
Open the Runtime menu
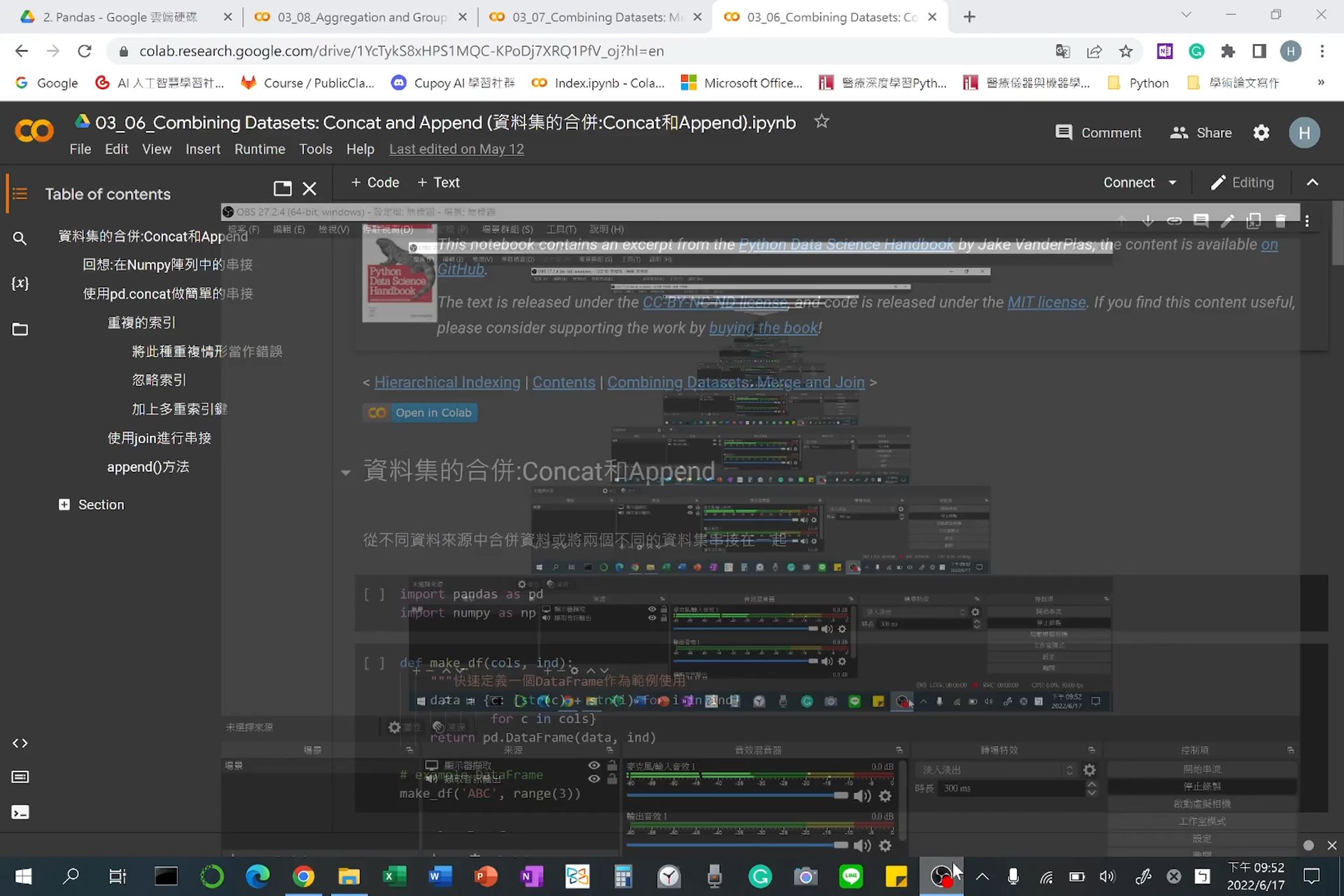[x=259, y=149]
